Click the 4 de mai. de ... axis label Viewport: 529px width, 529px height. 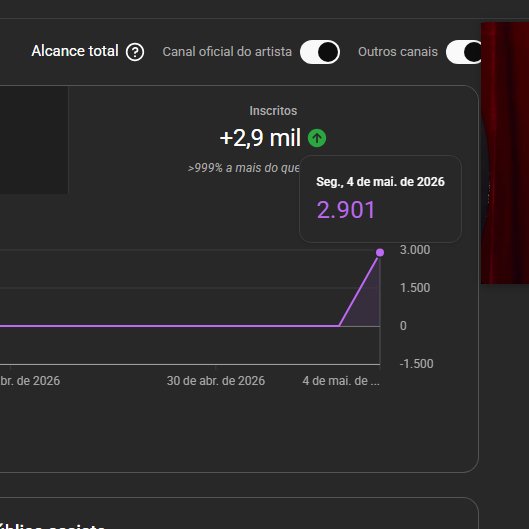coord(341,381)
